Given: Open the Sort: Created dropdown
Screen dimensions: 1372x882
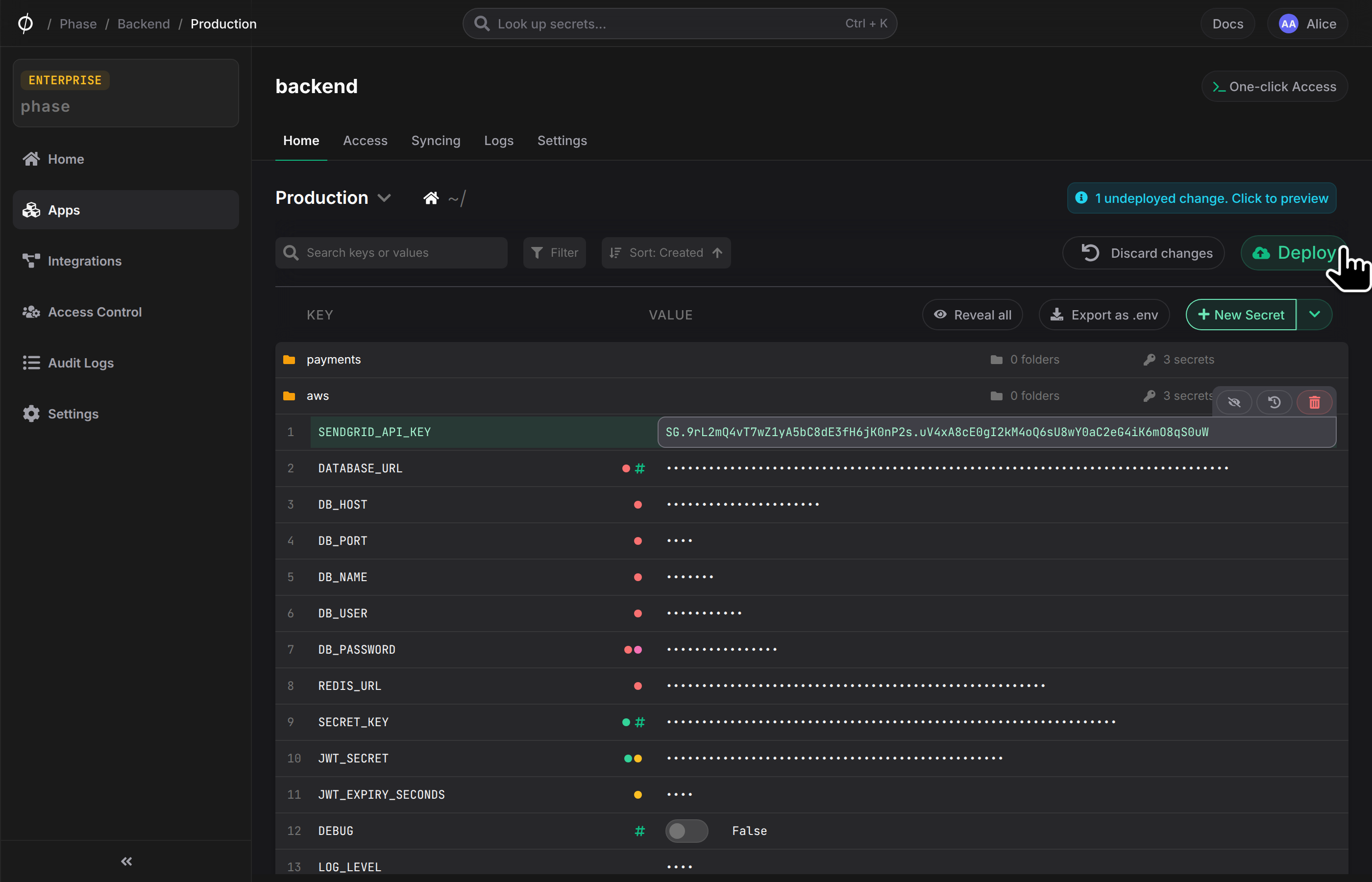Looking at the screenshot, I should [x=666, y=252].
